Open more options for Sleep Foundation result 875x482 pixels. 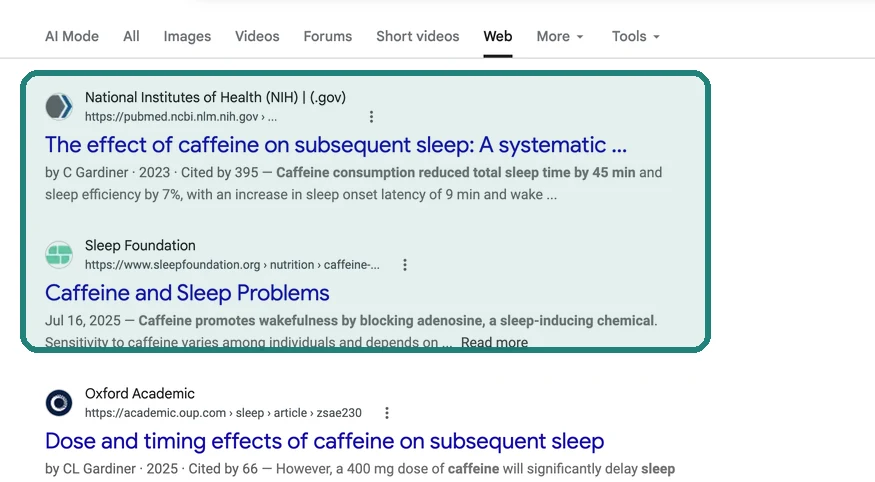405,265
